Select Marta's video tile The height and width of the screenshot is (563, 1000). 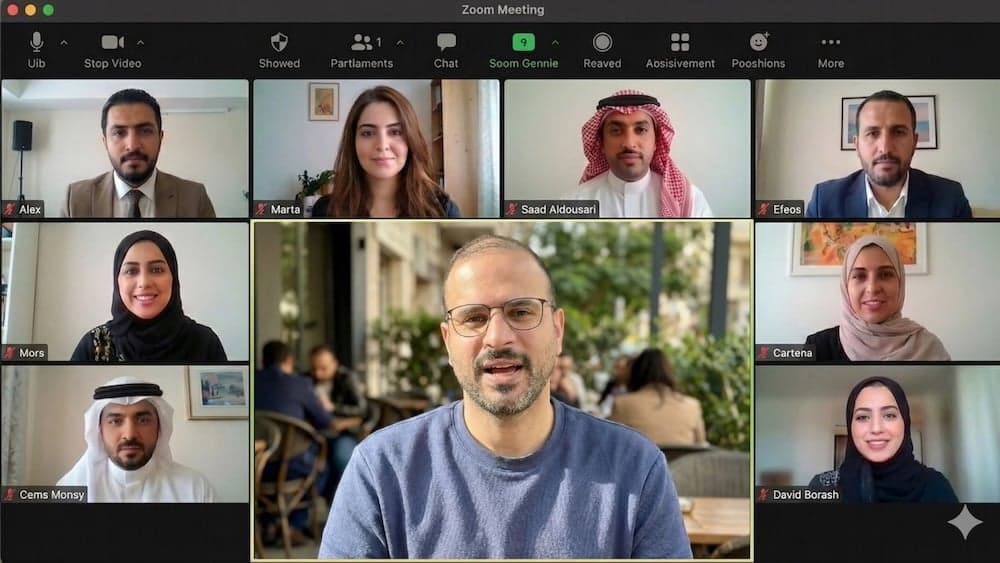(376, 149)
